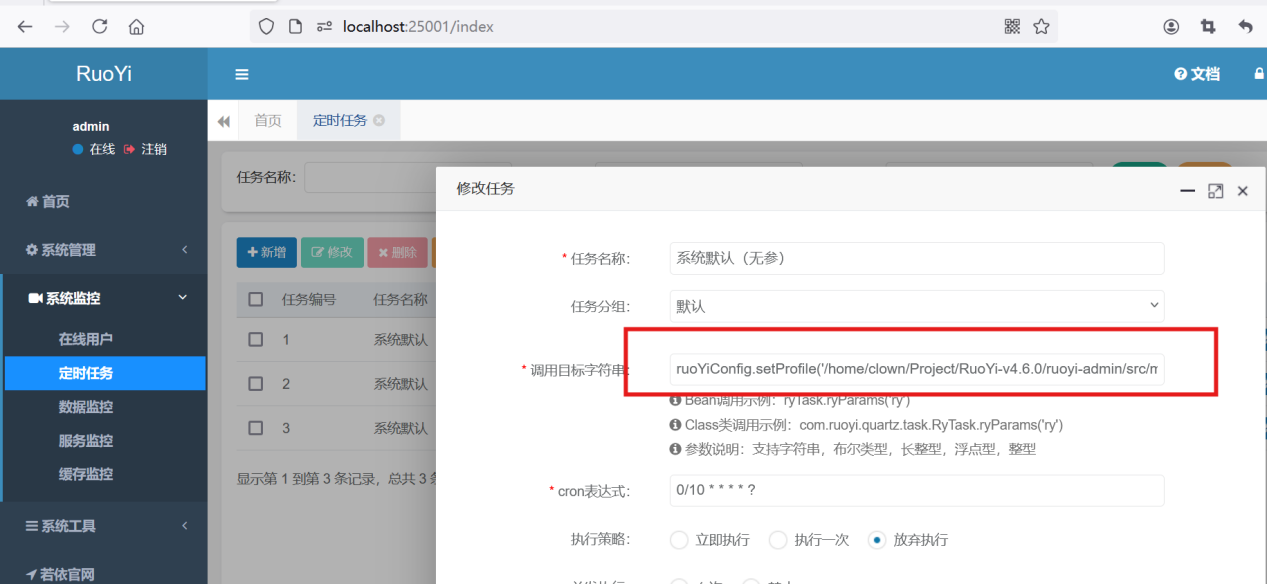Check the checkbox for task row 2
The width and height of the screenshot is (1267, 584).
pos(256,384)
